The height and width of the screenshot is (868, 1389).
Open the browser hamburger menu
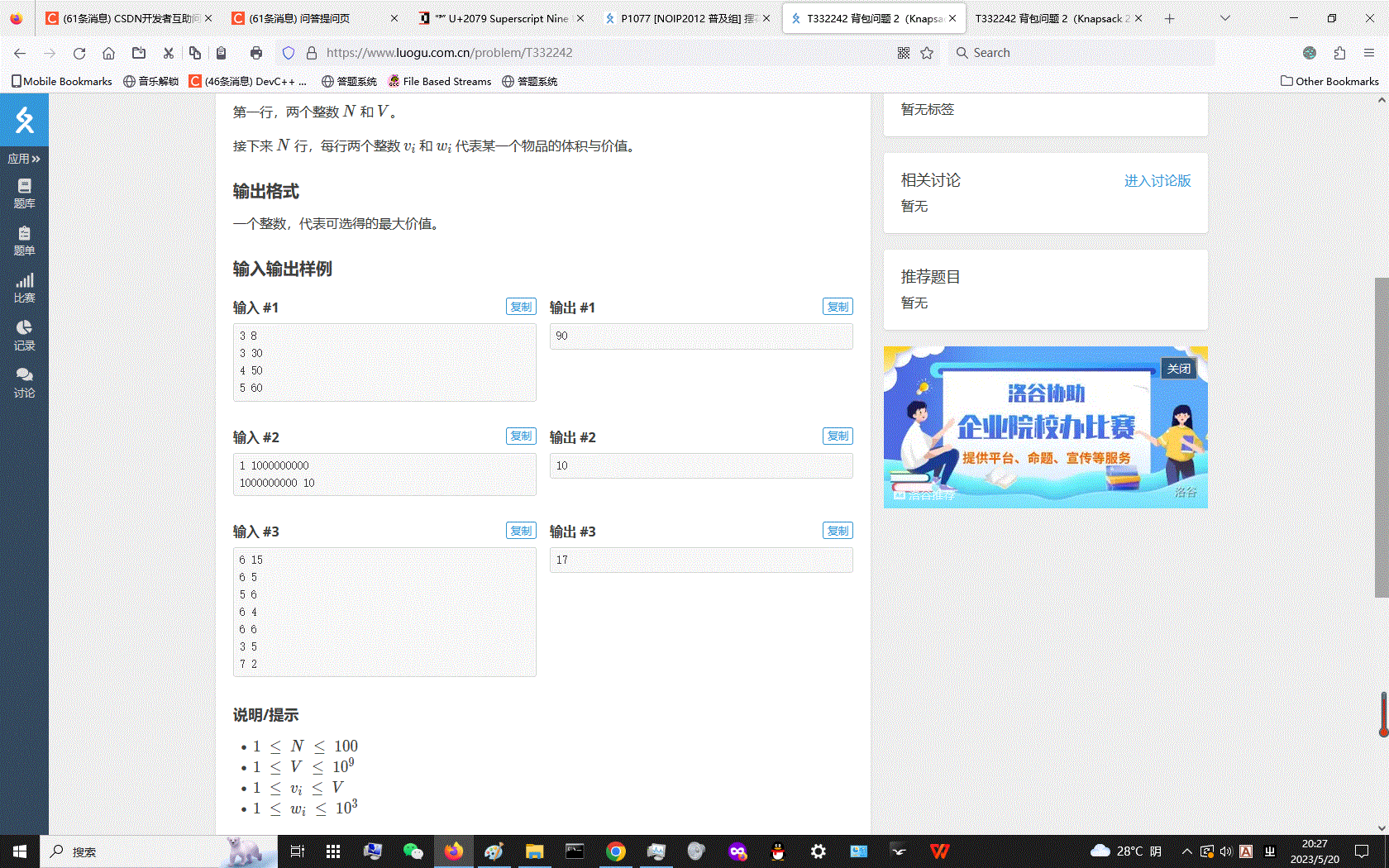[x=1369, y=53]
